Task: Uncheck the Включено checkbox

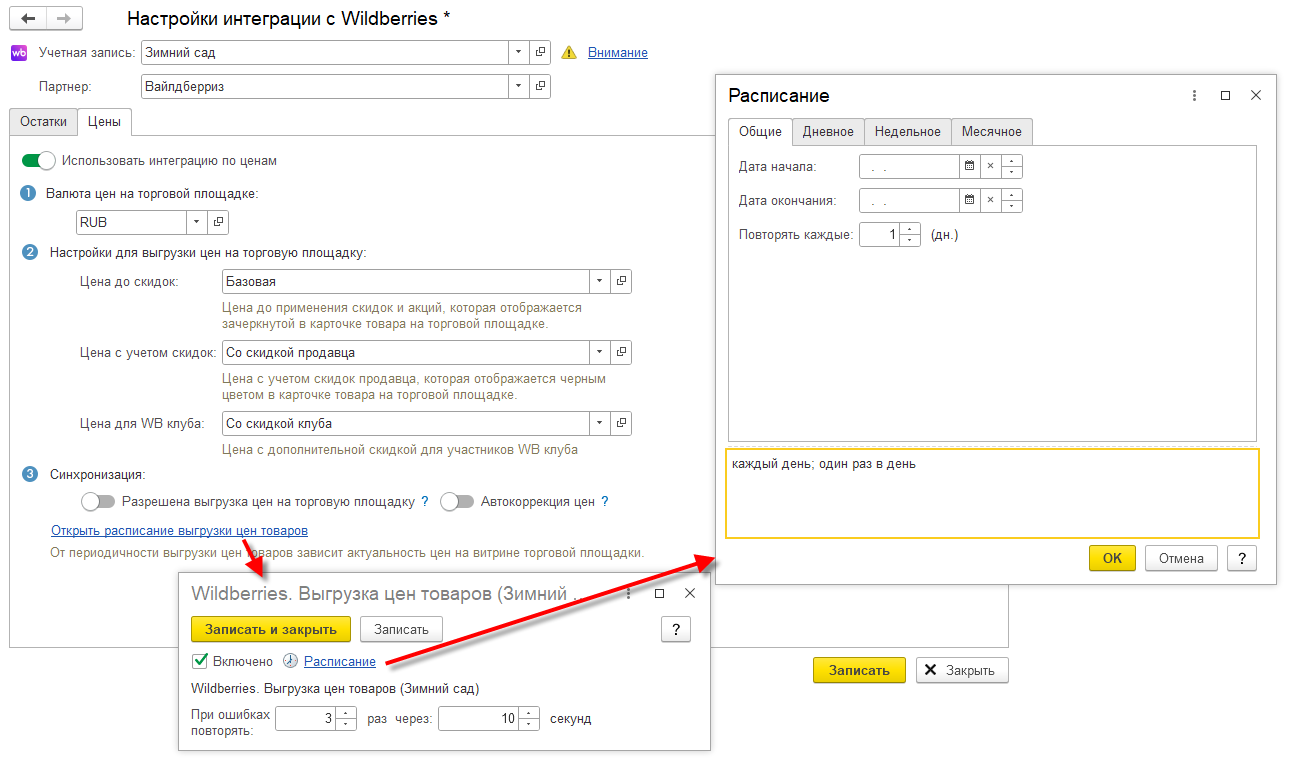Action: [x=200, y=661]
